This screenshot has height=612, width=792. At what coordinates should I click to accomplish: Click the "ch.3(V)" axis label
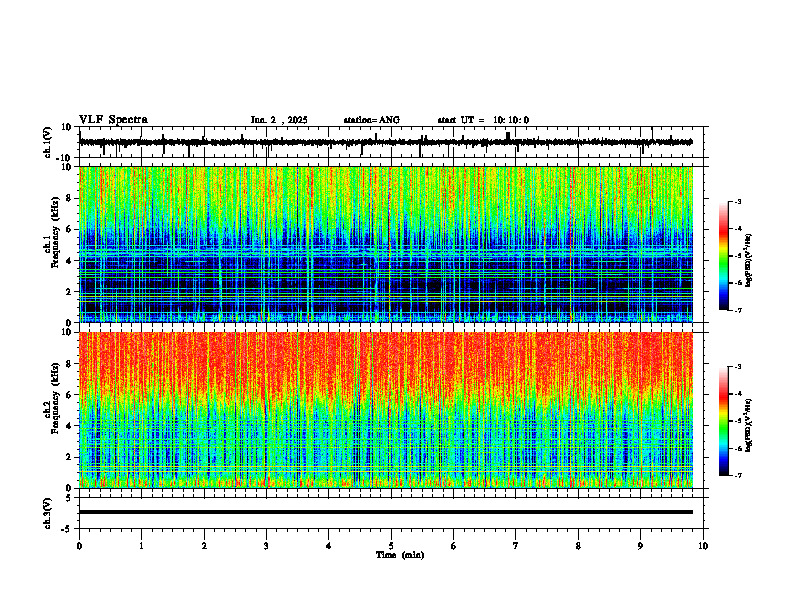(48, 514)
